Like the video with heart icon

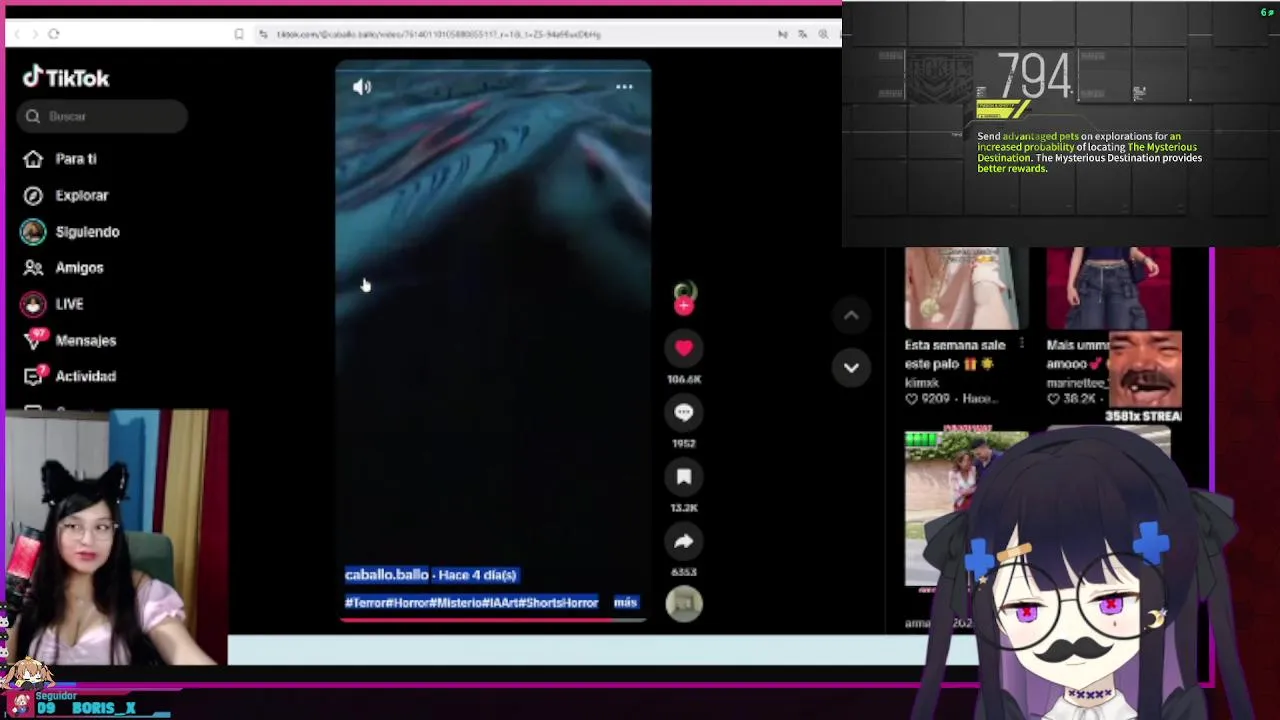[684, 347]
